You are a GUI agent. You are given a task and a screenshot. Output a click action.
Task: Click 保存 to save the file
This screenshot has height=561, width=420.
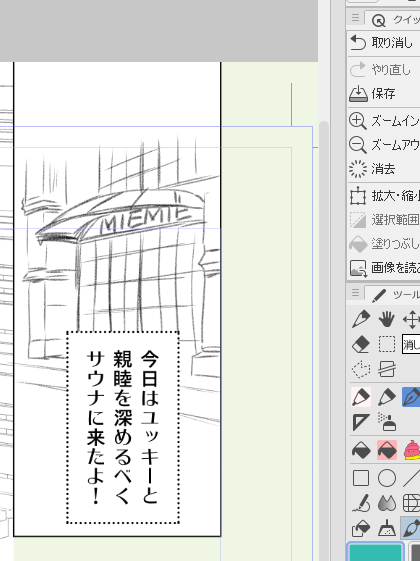(x=384, y=94)
